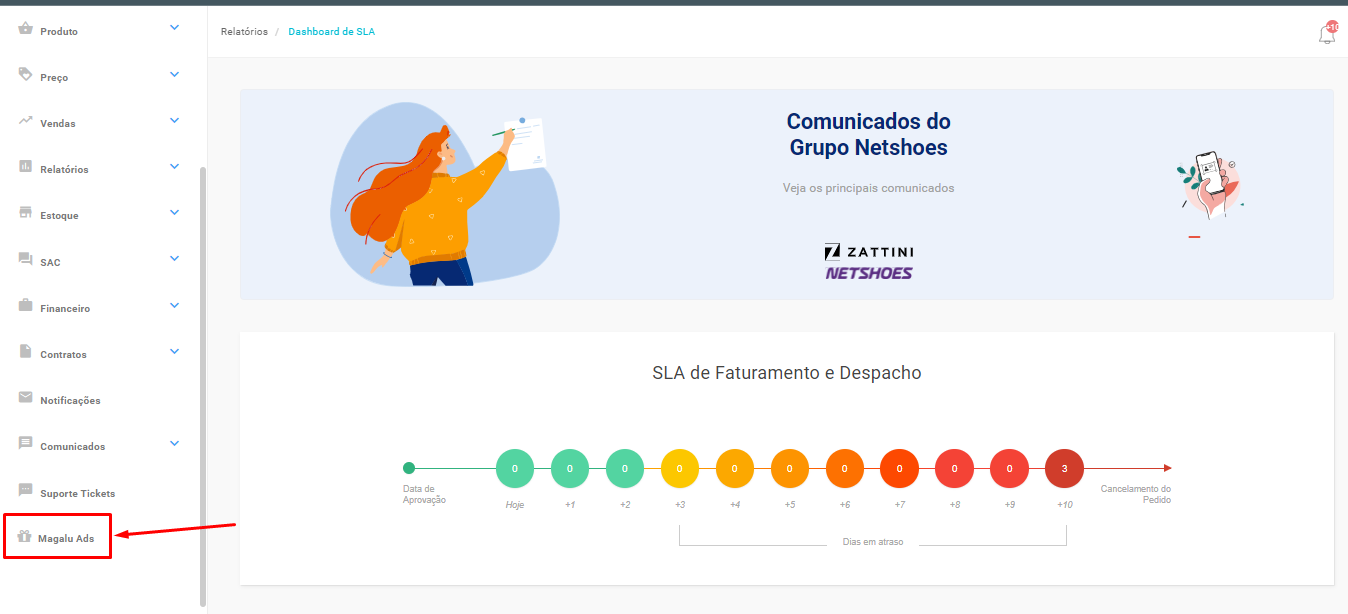Expand the Produto menu chevron

175,28
